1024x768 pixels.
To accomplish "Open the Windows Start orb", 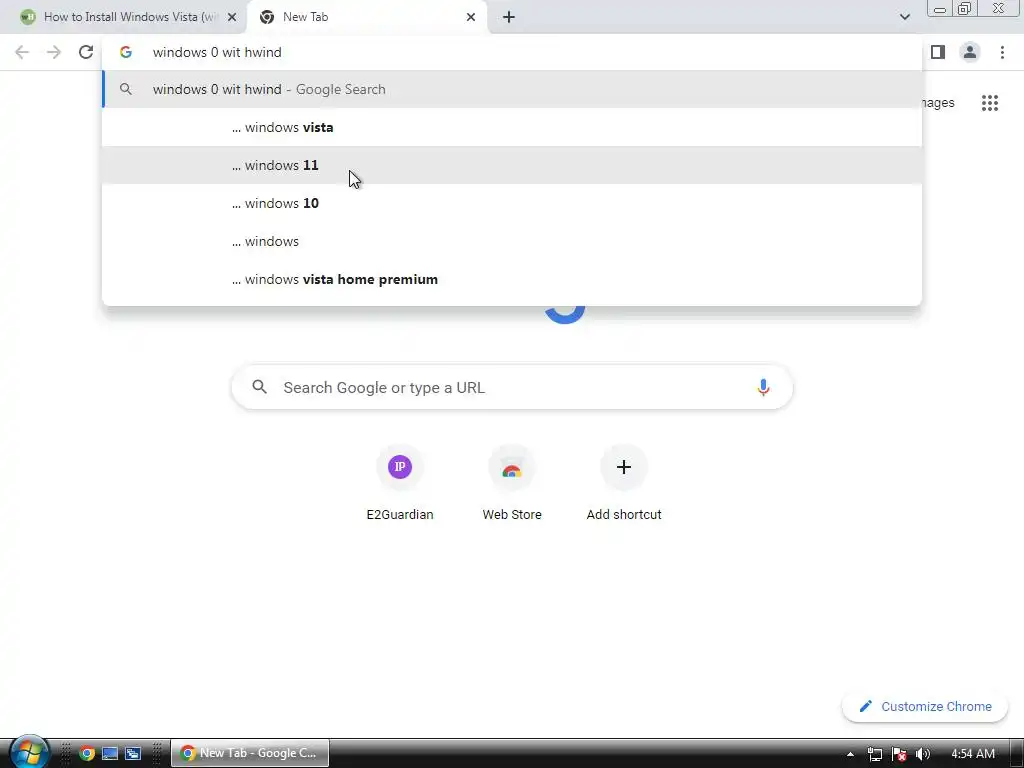I will [x=28, y=752].
